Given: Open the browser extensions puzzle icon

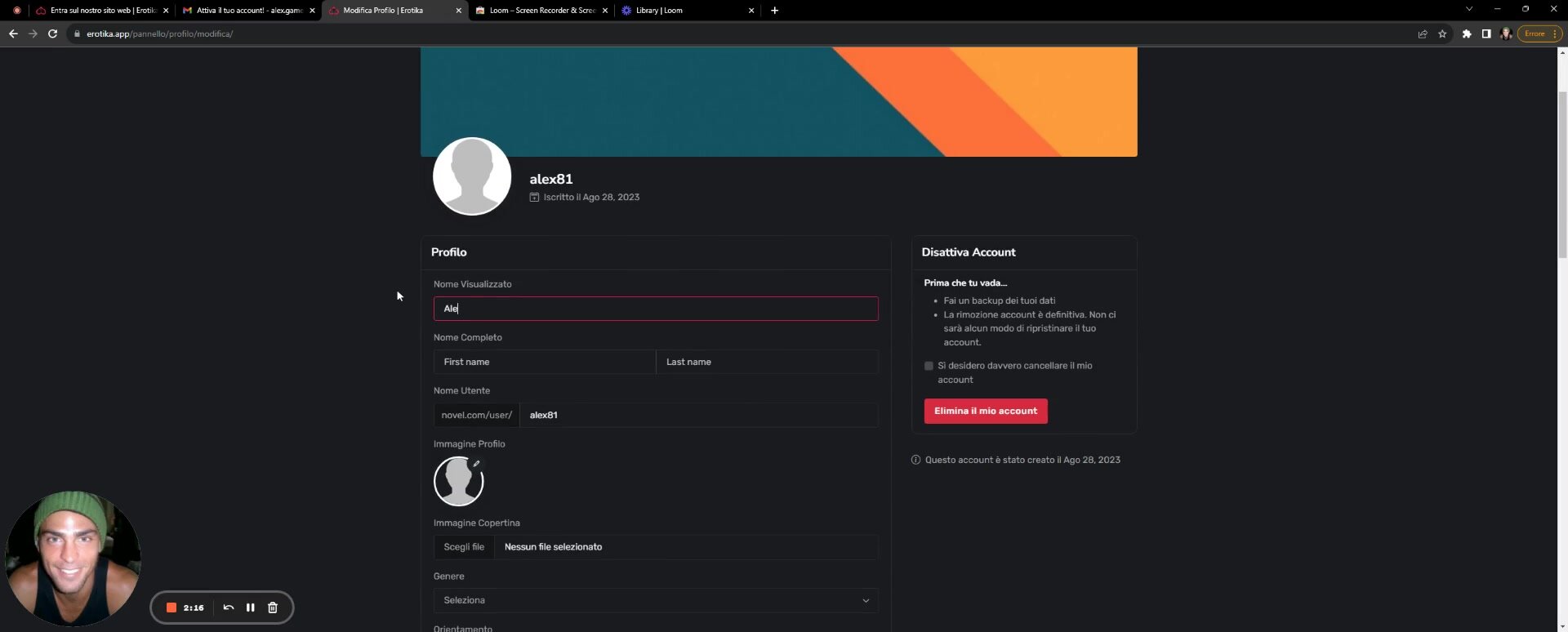Looking at the screenshot, I should (x=1467, y=33).
